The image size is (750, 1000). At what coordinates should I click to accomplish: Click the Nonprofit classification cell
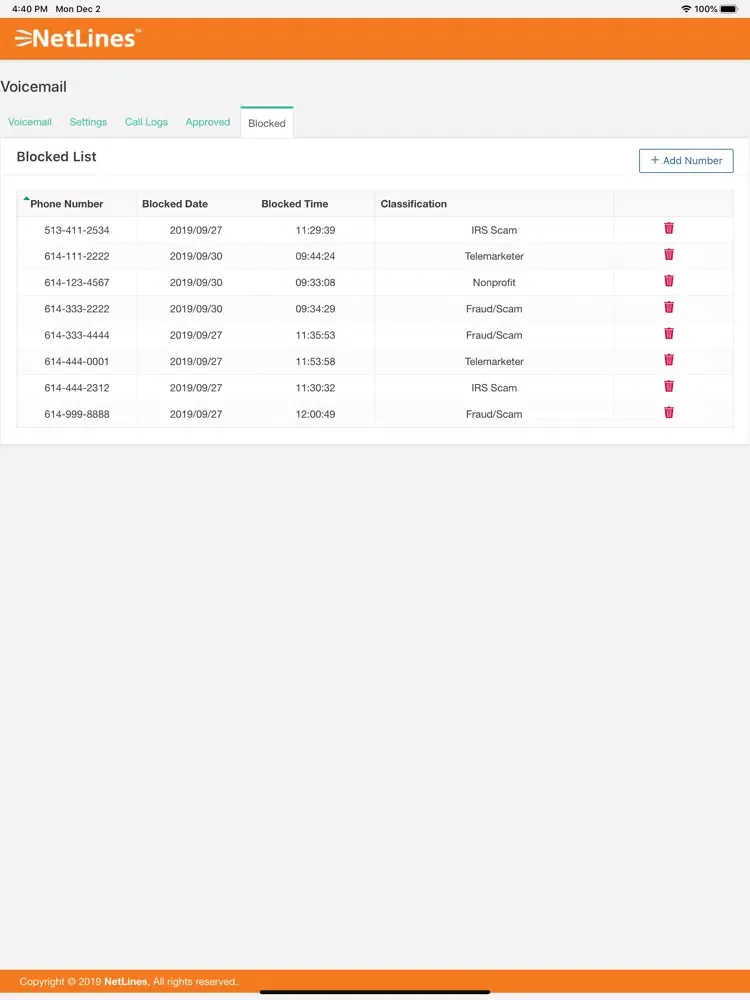[494, 283]
